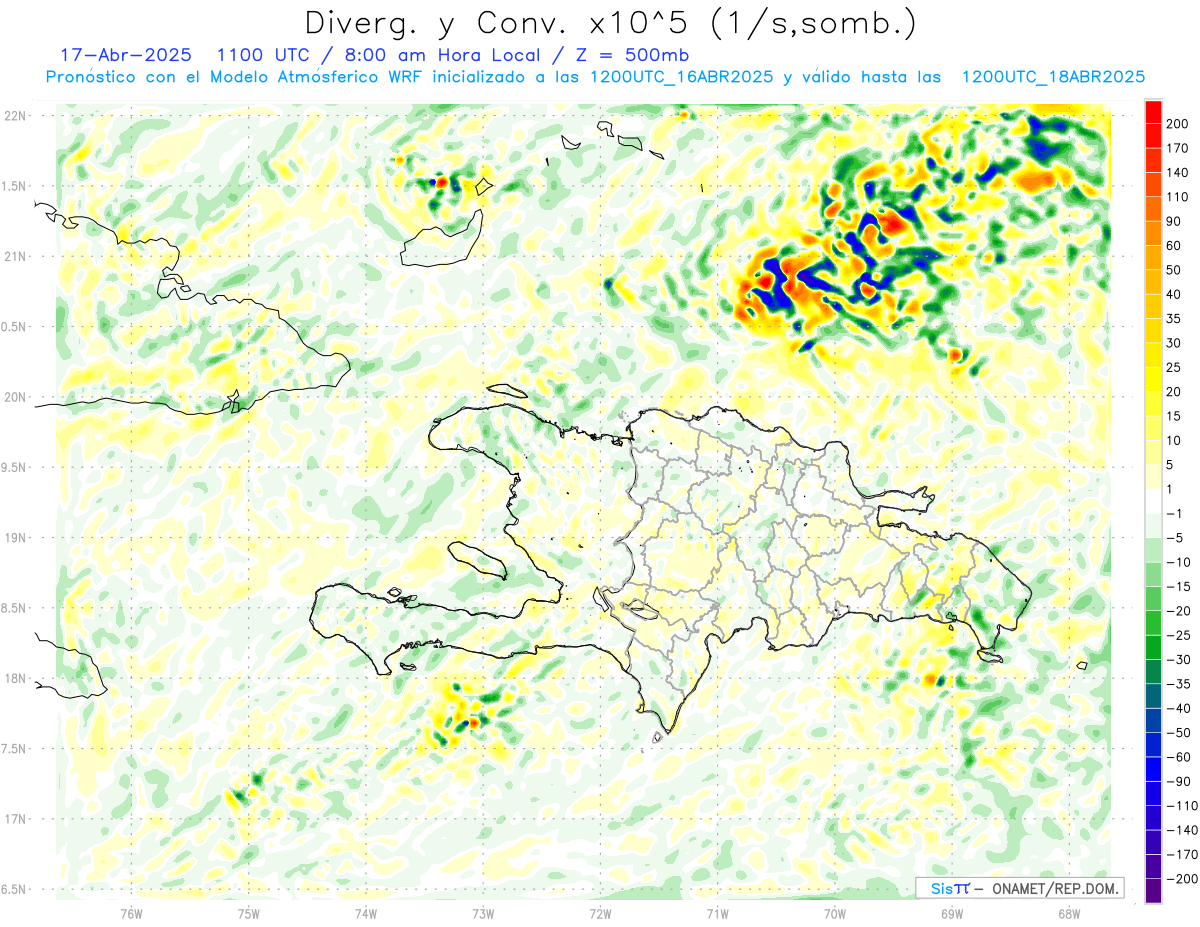This screenshot has width=1200, height=927.
Task: Click the 22N latitude label
Action: click(x=15, y=116)
